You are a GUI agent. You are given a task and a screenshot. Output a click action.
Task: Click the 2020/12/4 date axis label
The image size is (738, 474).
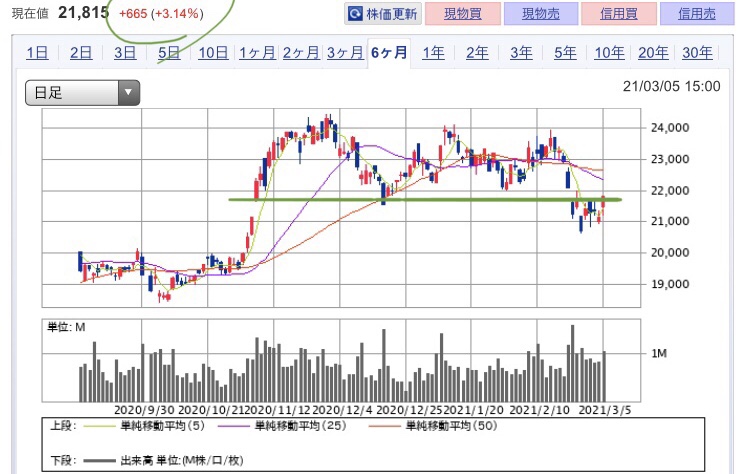point(342,410)
